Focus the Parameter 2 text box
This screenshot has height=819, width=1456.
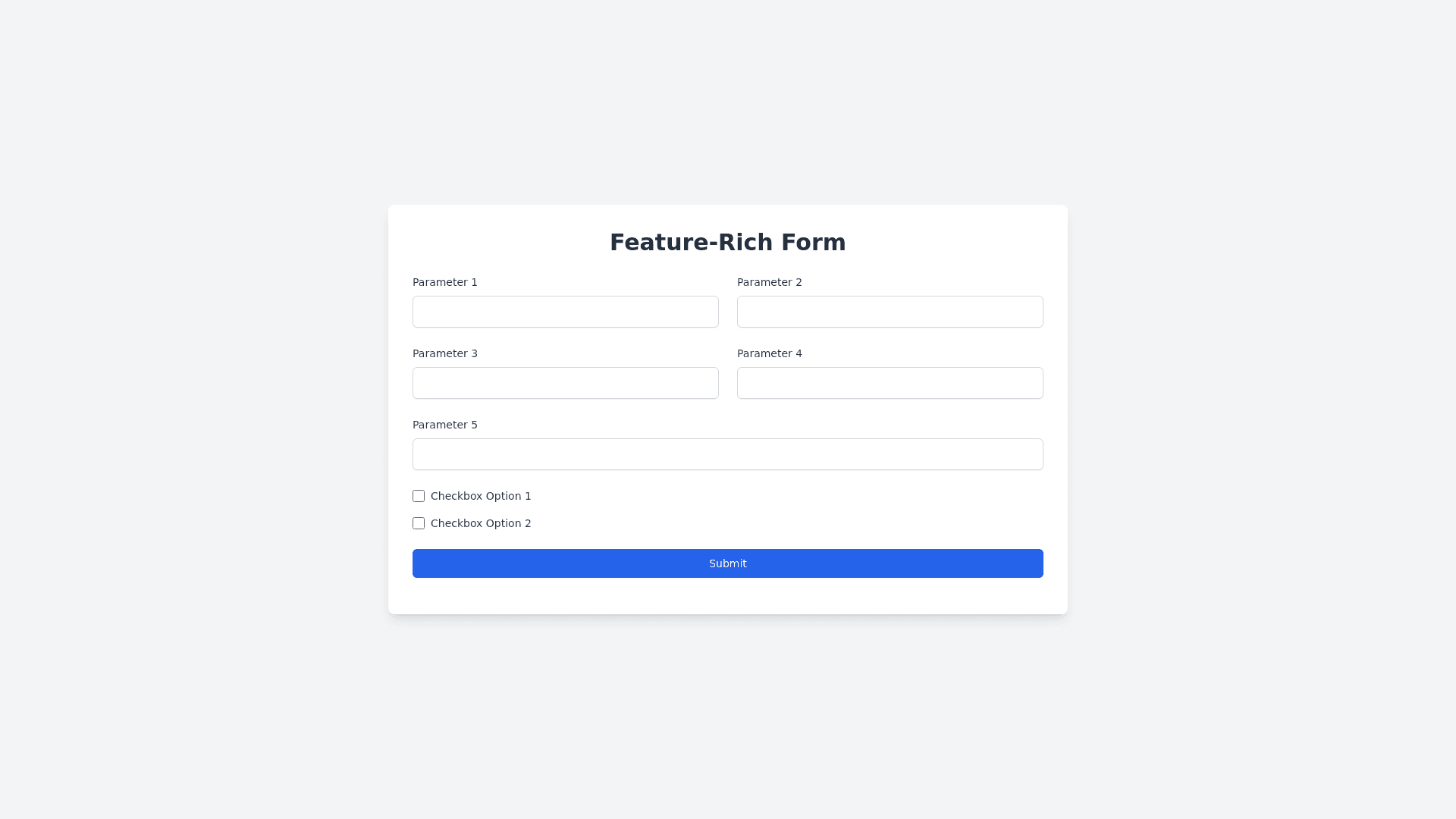point(890,312)
